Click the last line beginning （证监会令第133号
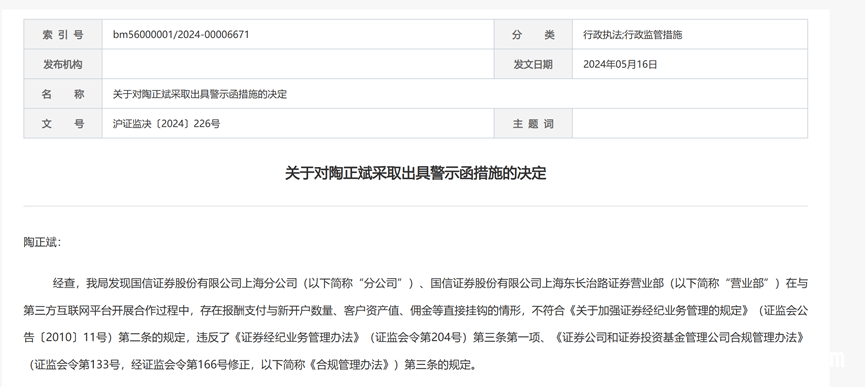This screenshot has height=387, width=865. 253,364
